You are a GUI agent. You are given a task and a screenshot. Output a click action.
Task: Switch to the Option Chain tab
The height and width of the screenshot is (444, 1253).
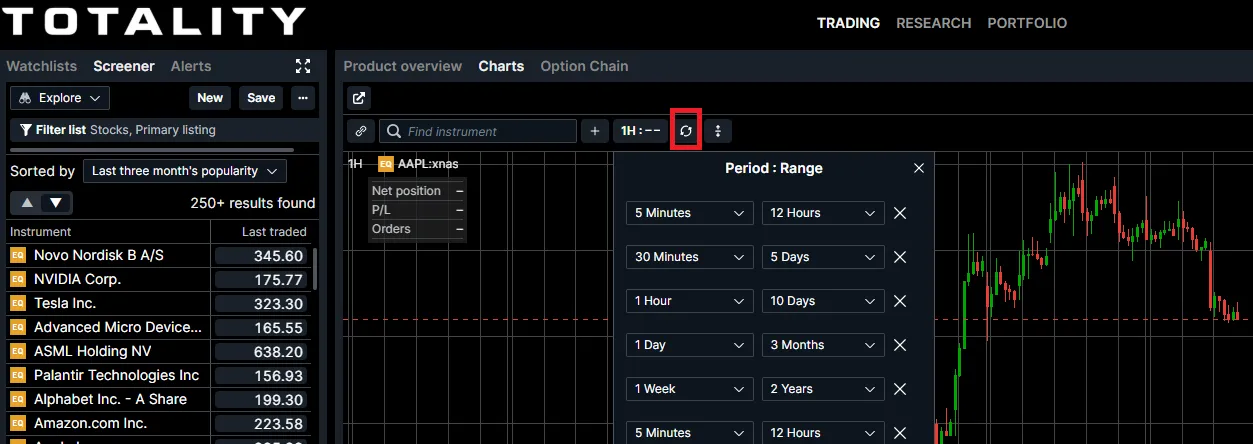click(584, 66)
